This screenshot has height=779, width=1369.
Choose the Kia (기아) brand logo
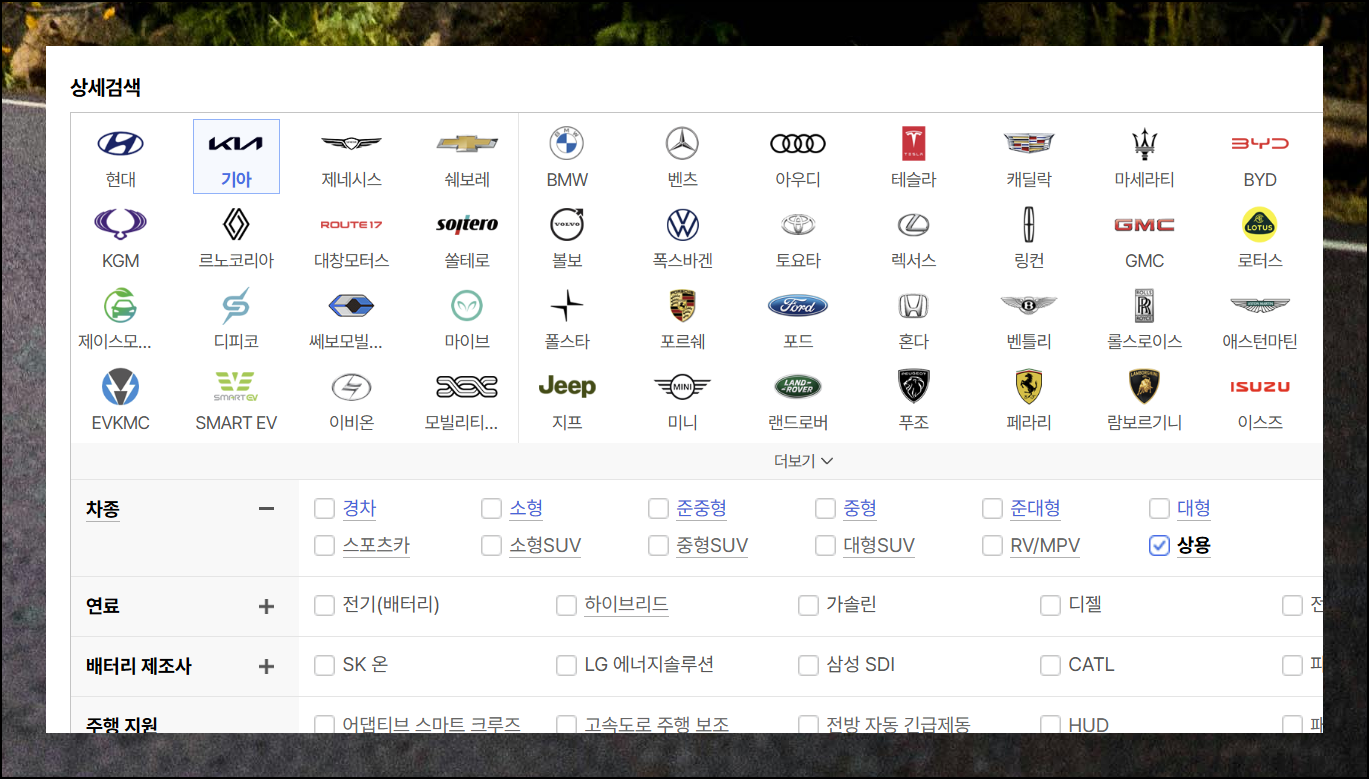coord(236,143)
